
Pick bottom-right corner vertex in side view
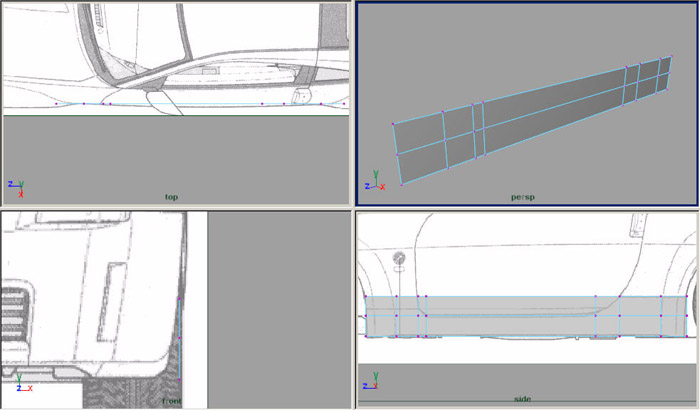pyautogui.click(x=688, y=336)
